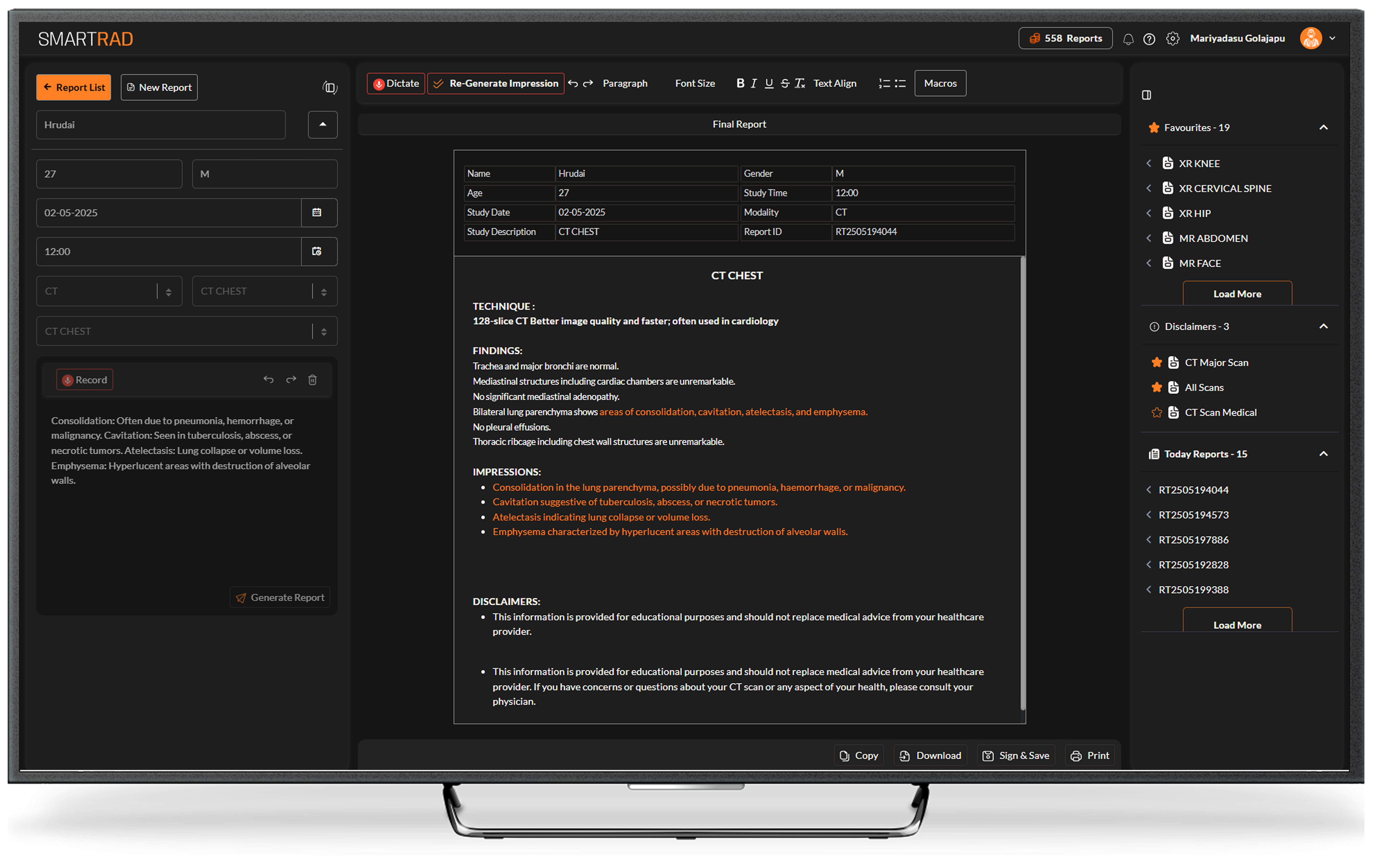Delete the recording with the trash icon
This screenshot has height=868, width=1373.
tap(313, 380)
